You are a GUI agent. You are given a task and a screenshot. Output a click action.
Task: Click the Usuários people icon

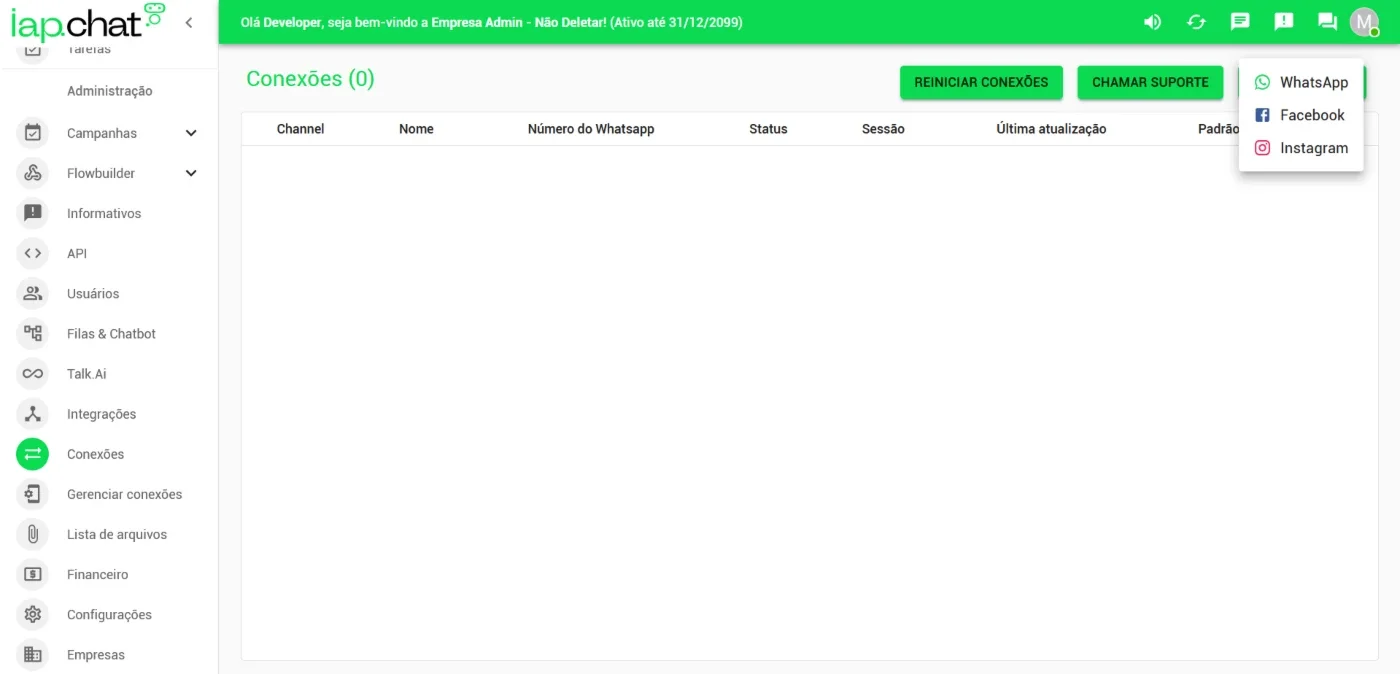tap(33, 293)
